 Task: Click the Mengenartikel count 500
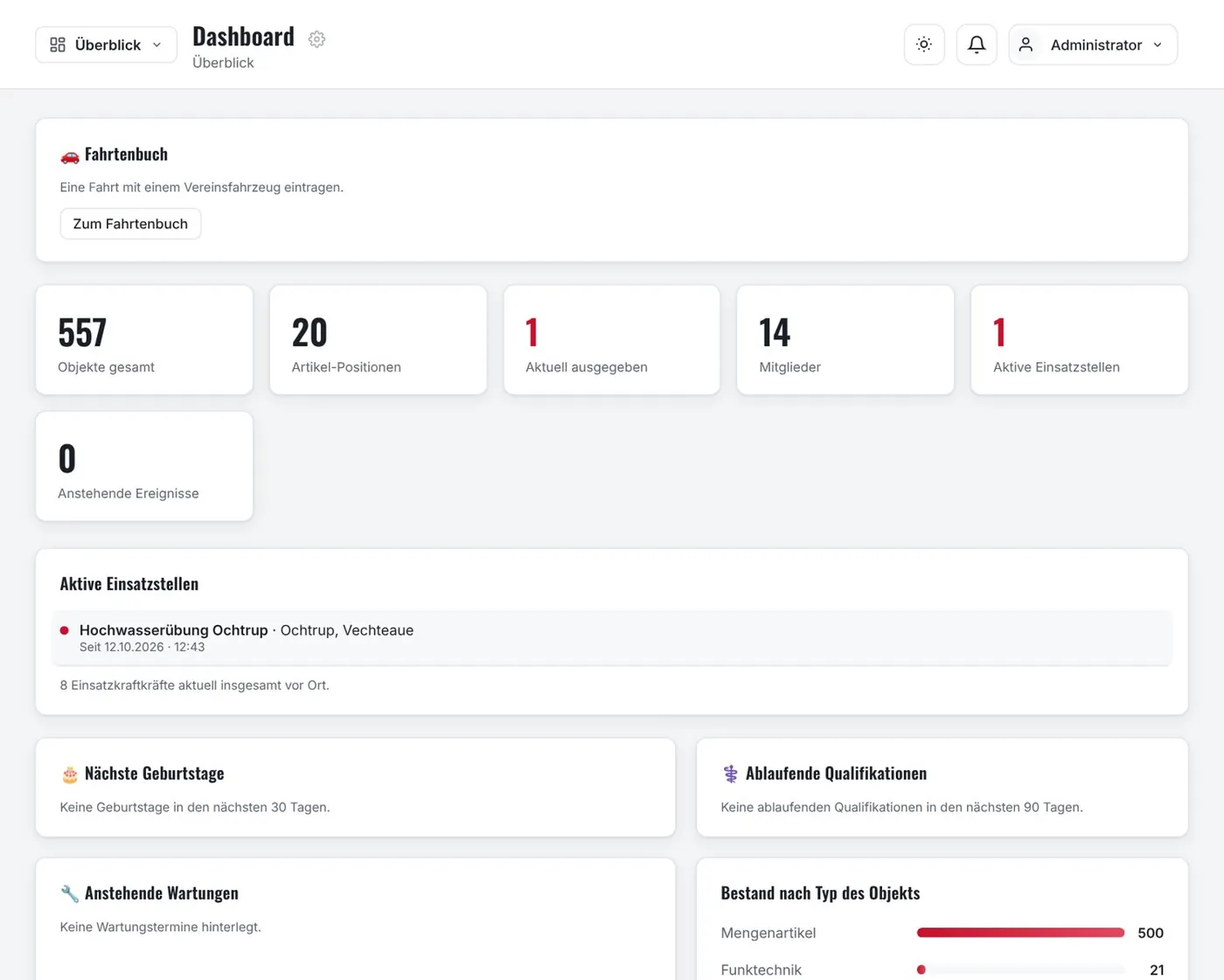pyautogui.click(x=1151, y=933)
